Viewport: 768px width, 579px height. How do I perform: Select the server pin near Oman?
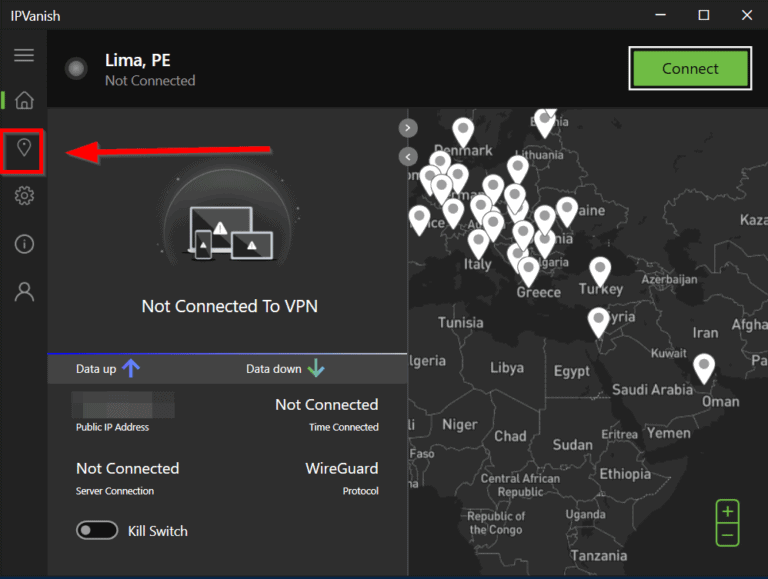tap(704, 367)
